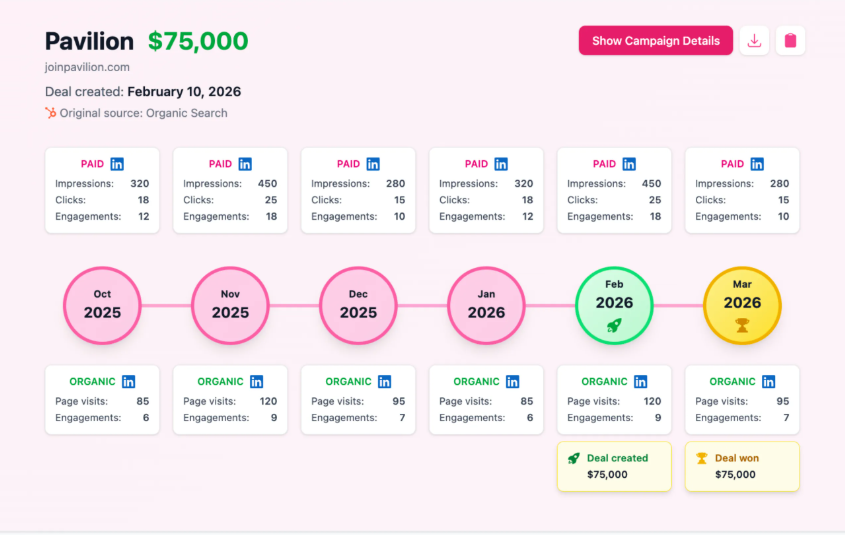Image resolution: width=845 pixels, height=535 pixels.
Task: Open the joinpavilion.com link
Action: pos(87,67)
